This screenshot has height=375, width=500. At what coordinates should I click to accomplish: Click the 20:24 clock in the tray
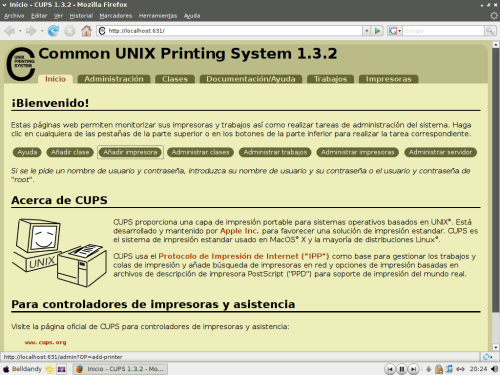(x=478, y=369)
